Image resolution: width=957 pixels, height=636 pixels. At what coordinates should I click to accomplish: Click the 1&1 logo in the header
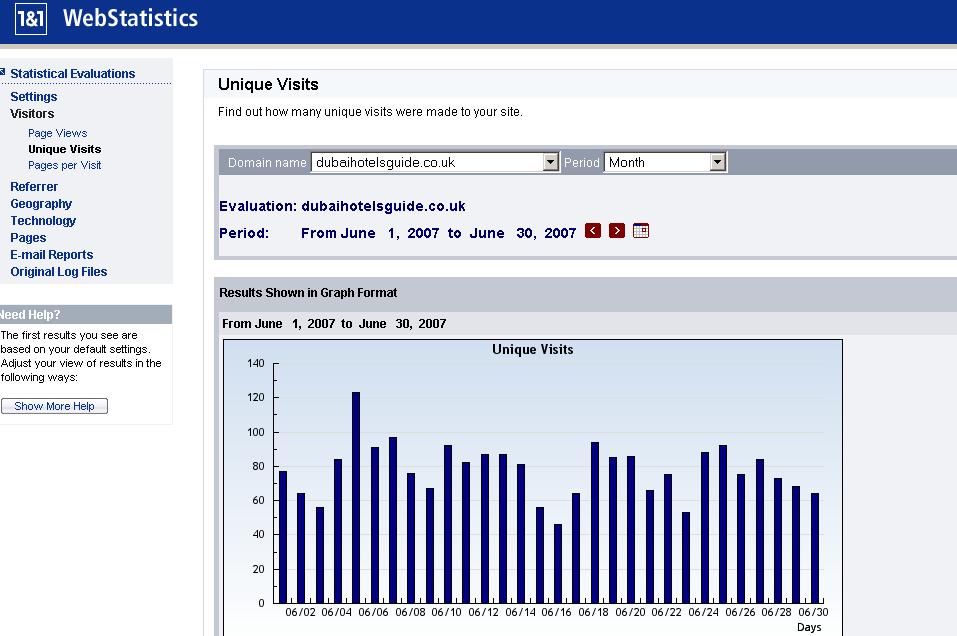31,18
